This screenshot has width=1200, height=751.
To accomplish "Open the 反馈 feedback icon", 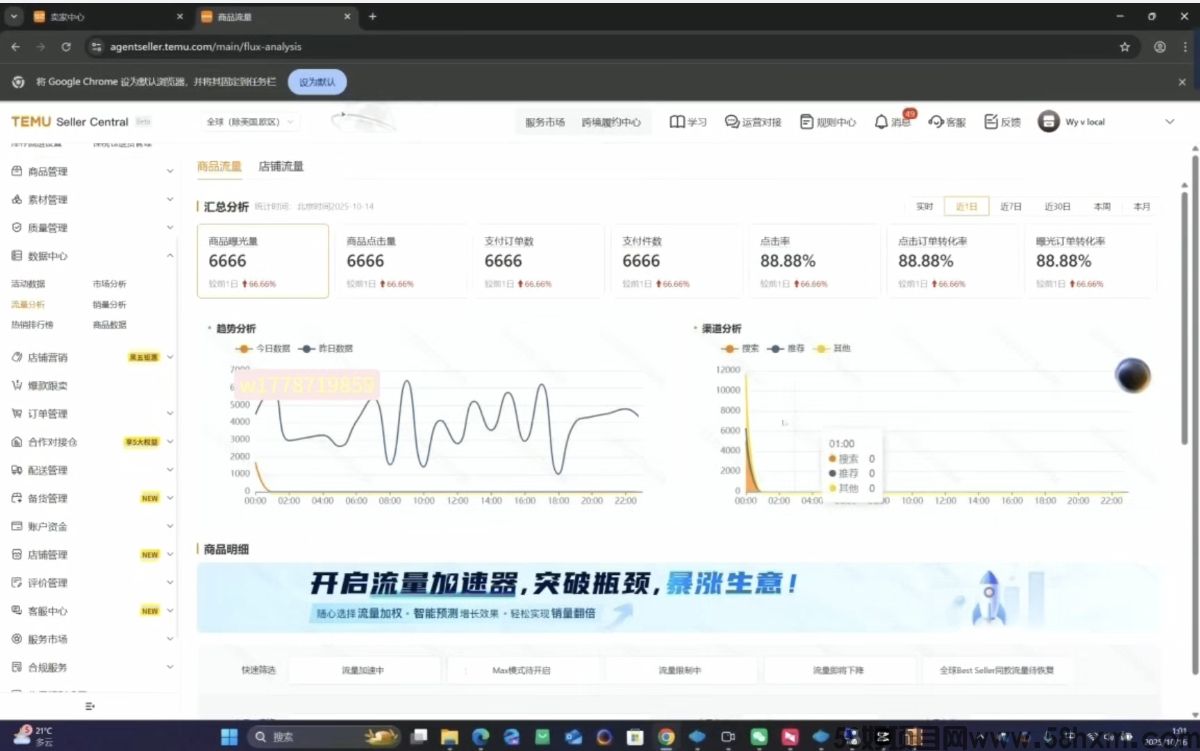I will click(x=990, y=121).
